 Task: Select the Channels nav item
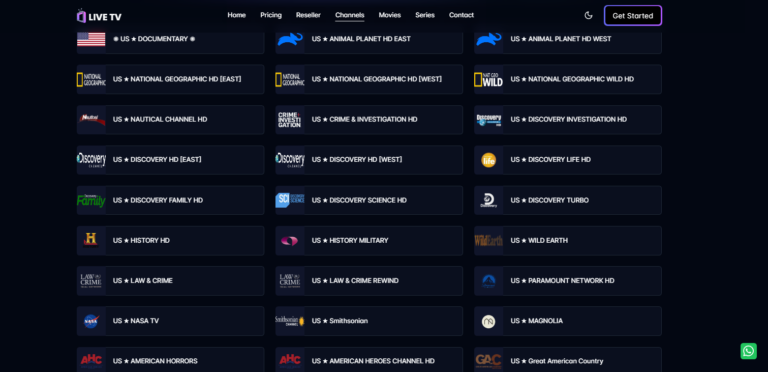350,15
